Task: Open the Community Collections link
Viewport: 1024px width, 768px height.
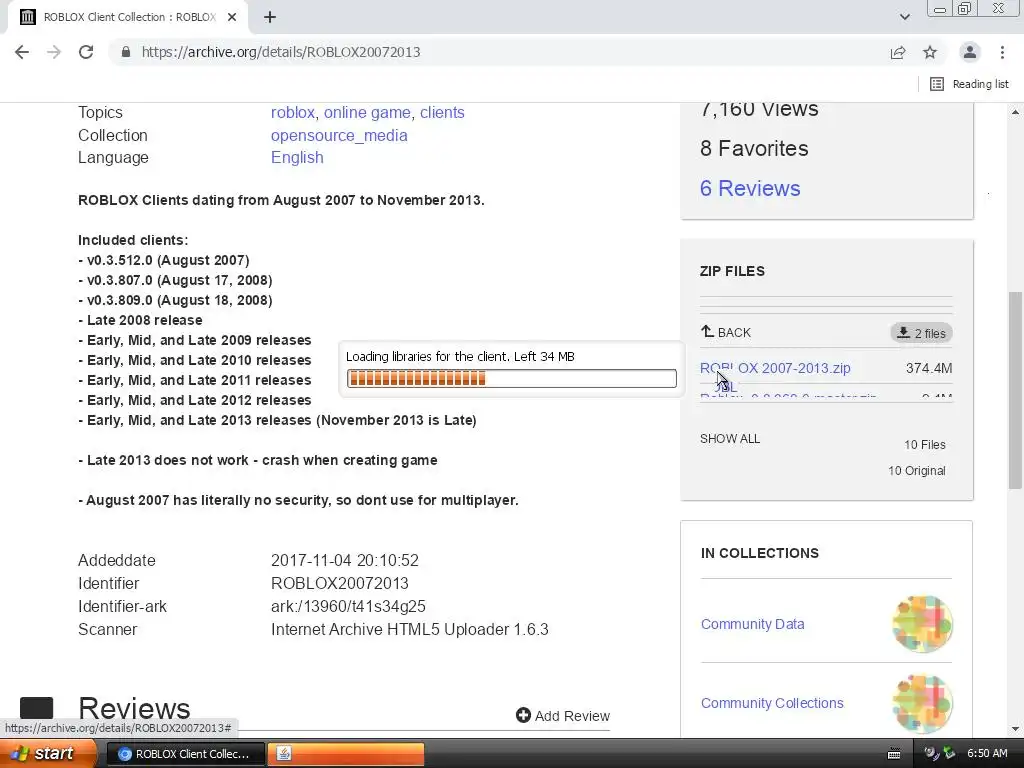Action: [x=772, y=703]
